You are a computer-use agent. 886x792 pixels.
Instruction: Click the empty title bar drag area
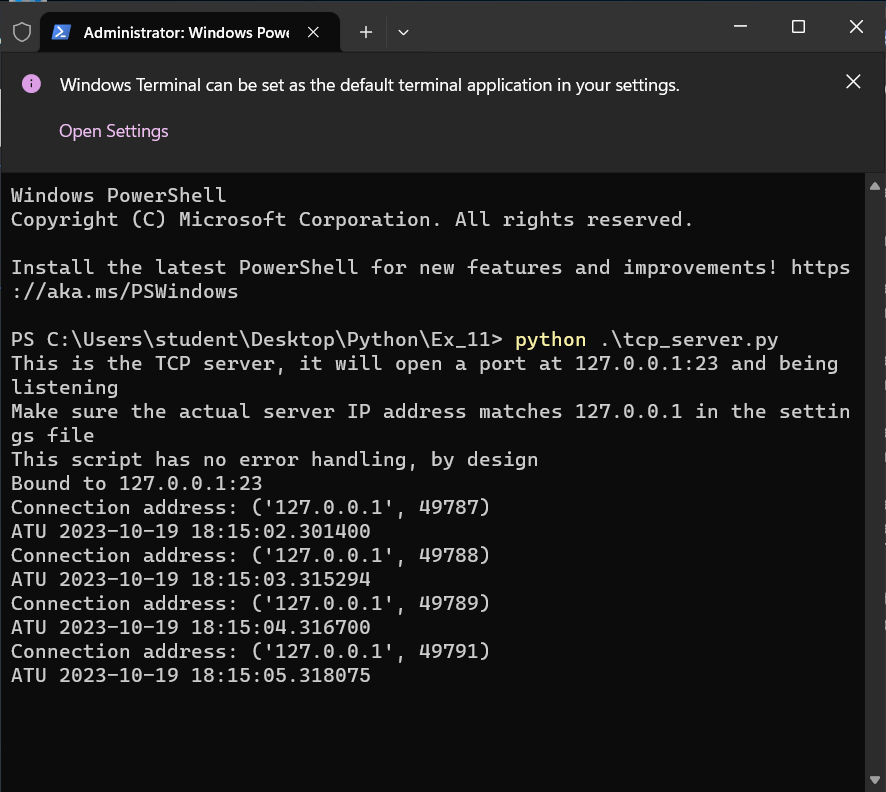click(x=570, y=27)
